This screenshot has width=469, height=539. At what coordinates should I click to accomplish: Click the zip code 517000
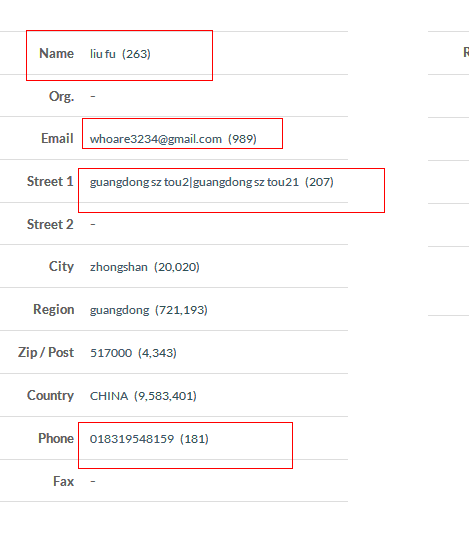point(111,353)
